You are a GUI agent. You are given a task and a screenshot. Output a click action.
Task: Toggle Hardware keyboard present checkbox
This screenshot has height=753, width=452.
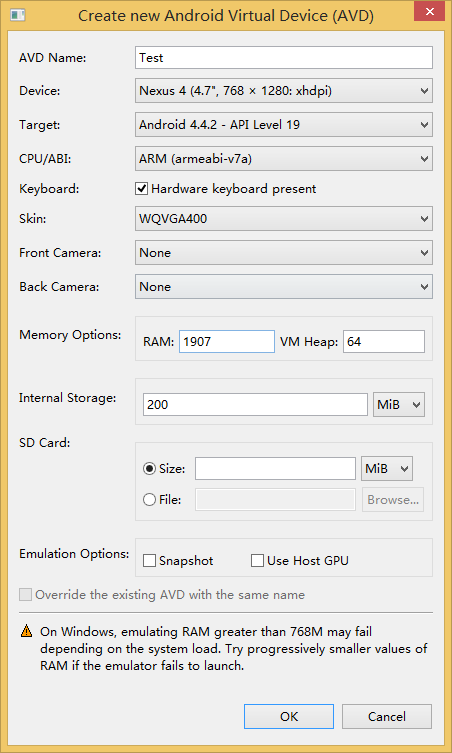[141, 189]
